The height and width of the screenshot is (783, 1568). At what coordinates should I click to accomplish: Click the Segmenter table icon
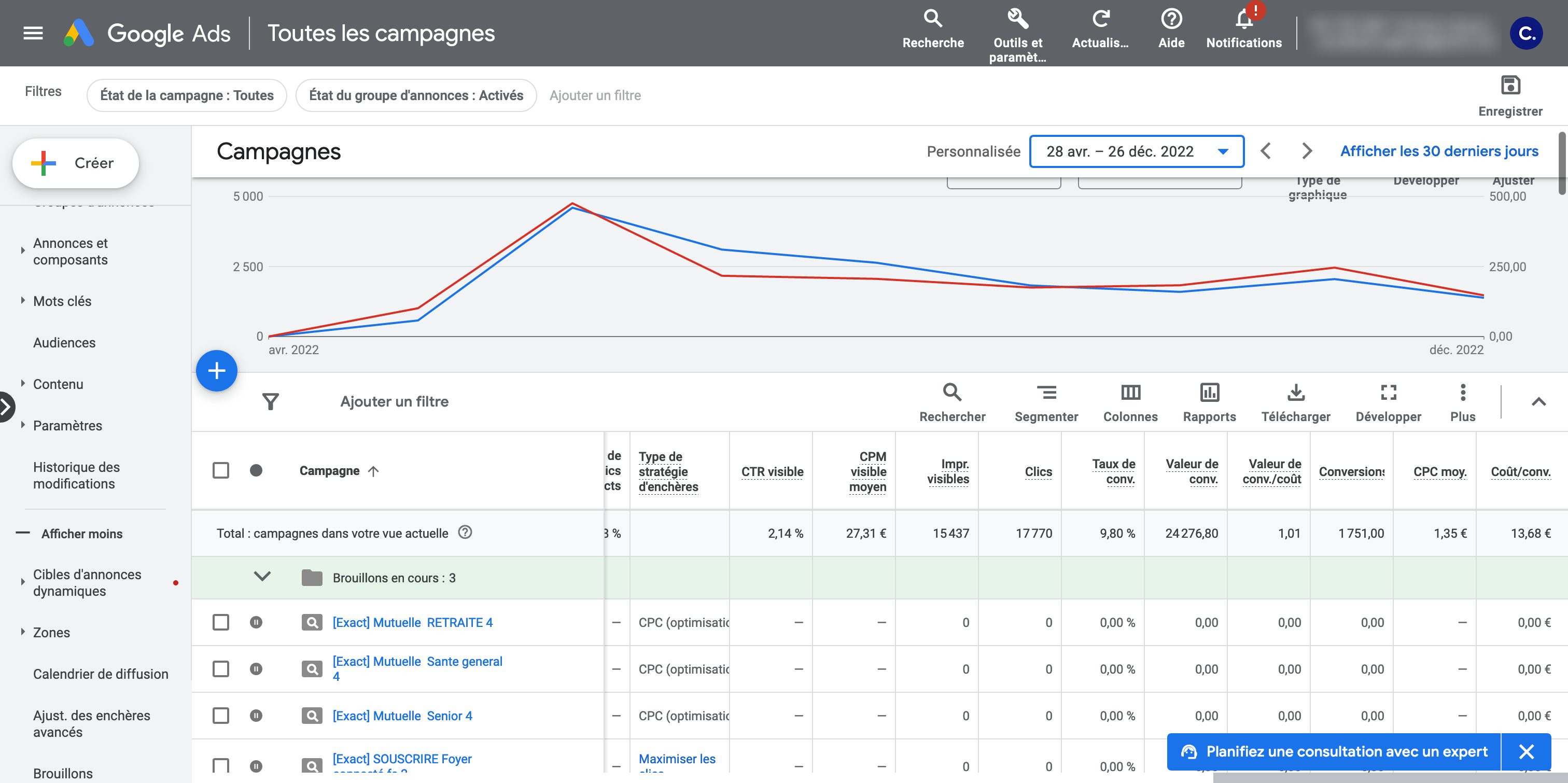coord(1046,393)
